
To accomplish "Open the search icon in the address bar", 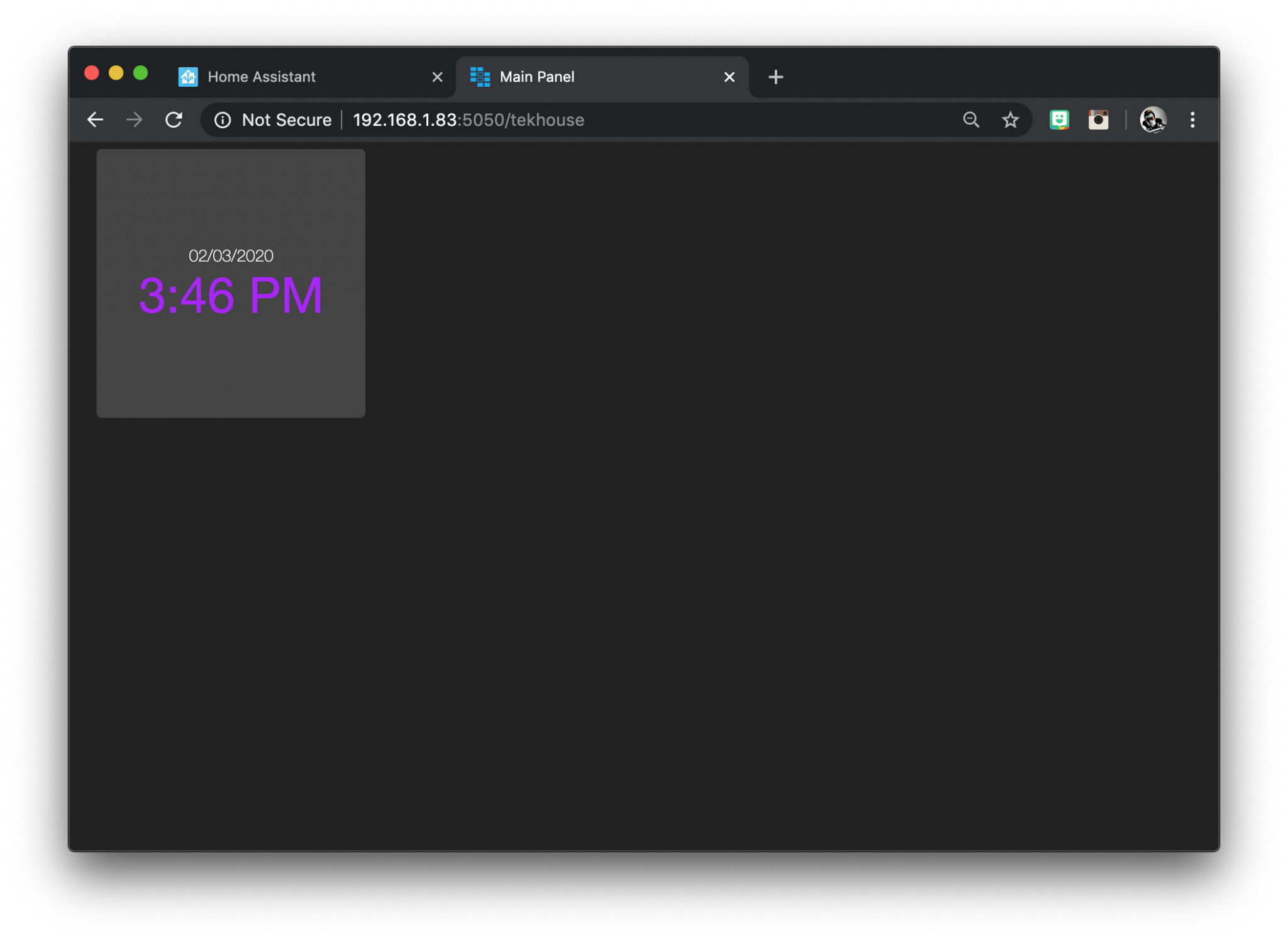I will tap(970, 119).
